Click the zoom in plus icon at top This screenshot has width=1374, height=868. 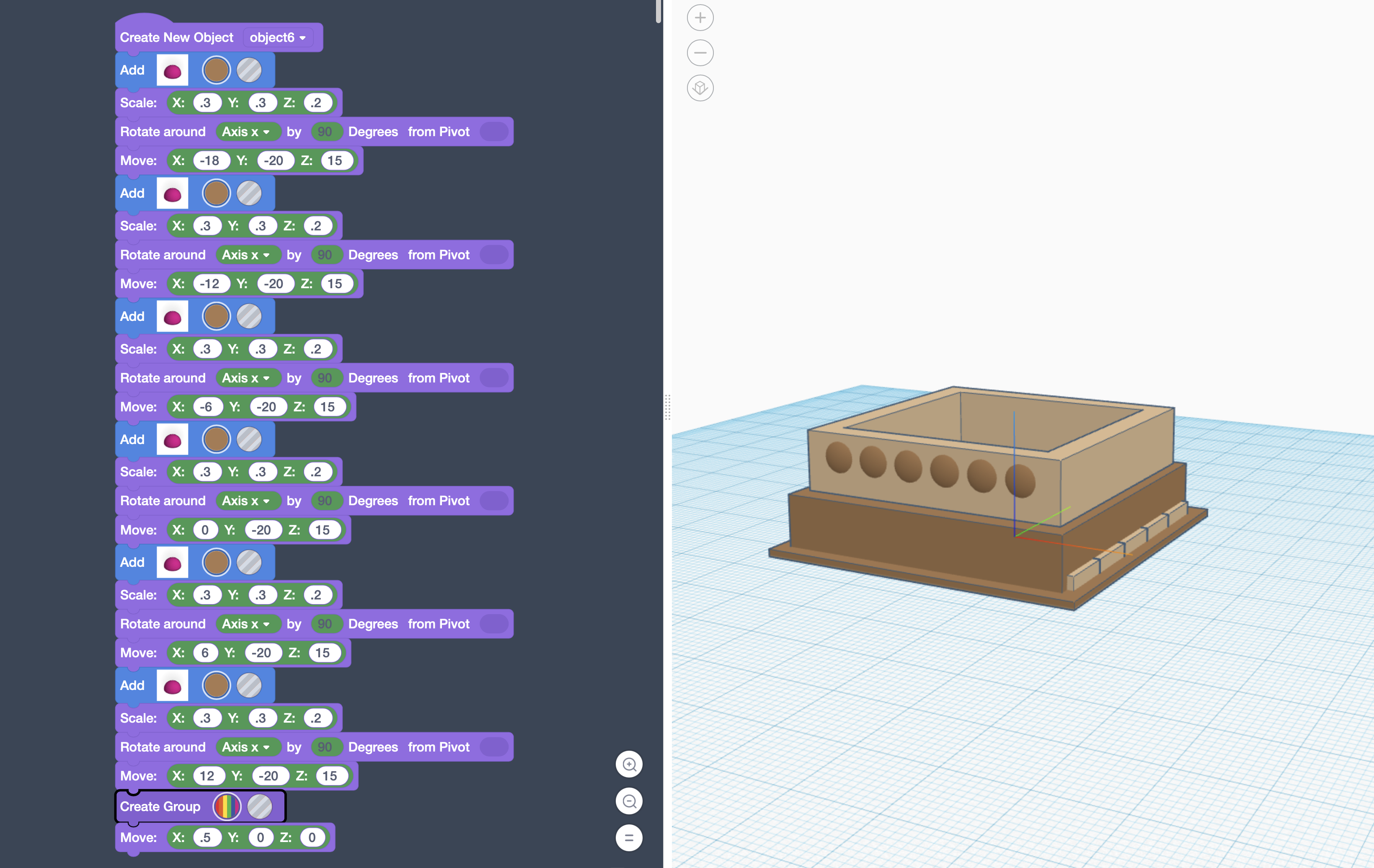click(700, 18)
